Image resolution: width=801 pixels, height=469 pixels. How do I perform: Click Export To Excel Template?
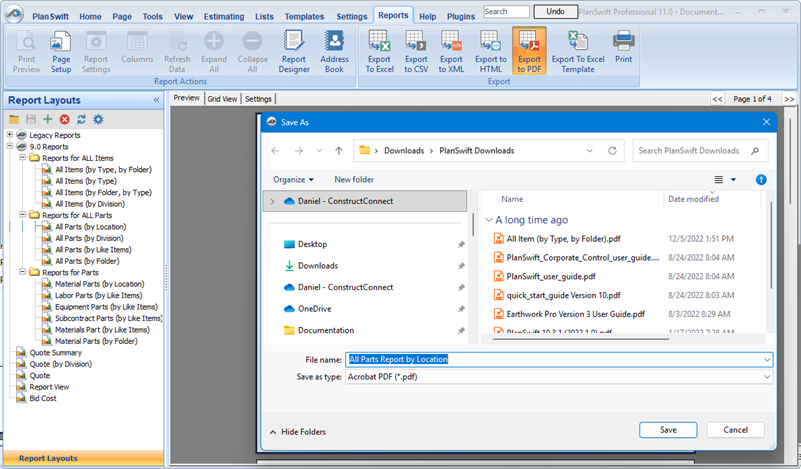(578, 52)
